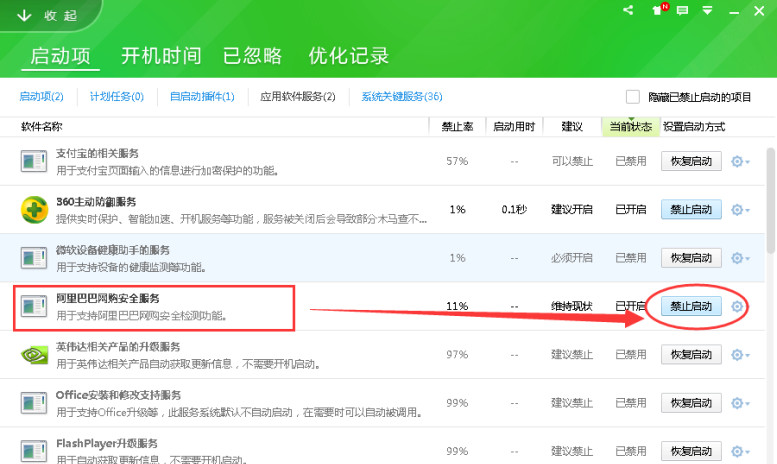
Task: Click the Office安装和修改支持服务 program icon
Action: pyautogui.click(x=34, y=403)
